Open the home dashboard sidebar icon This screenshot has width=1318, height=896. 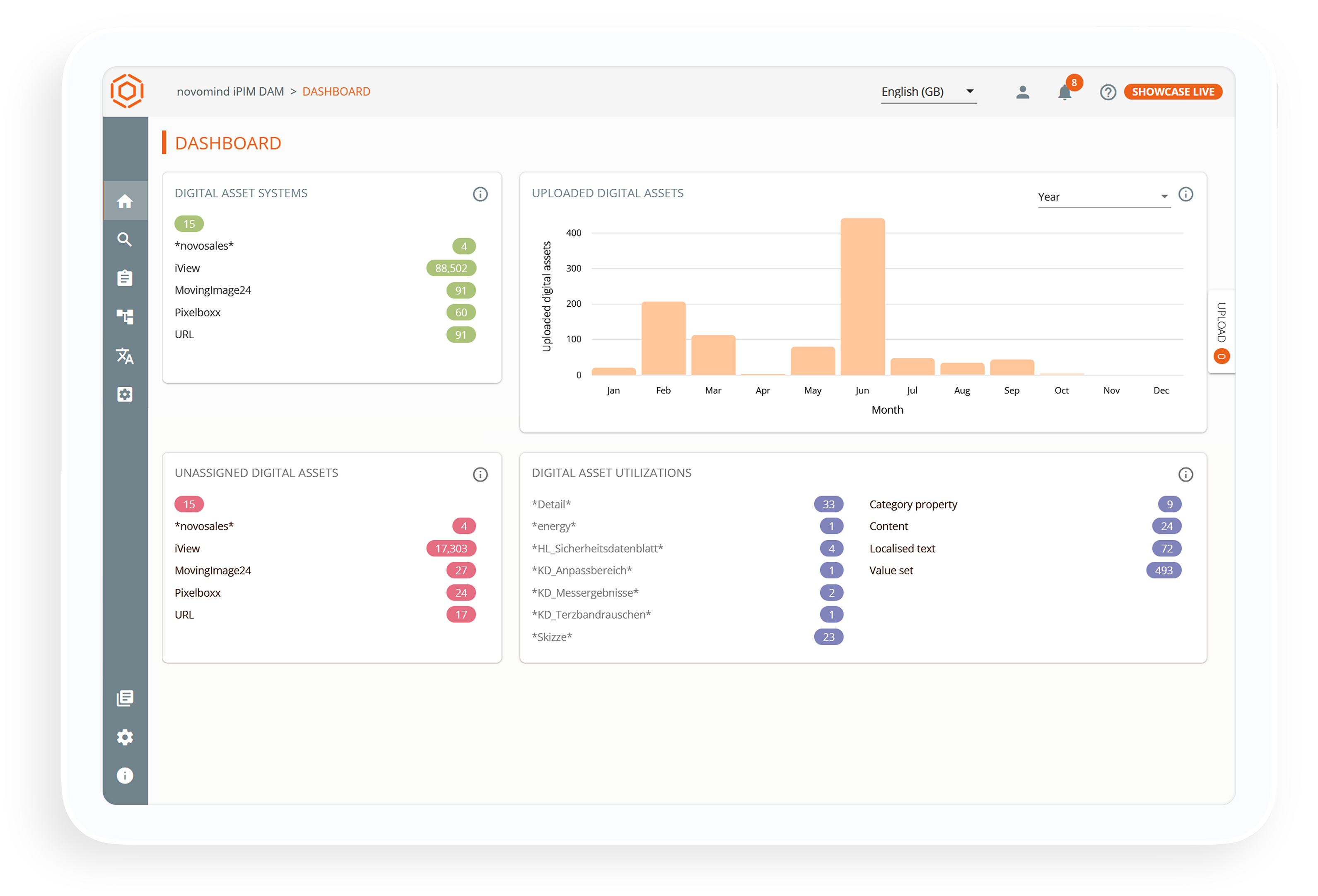tap(125, 201)
